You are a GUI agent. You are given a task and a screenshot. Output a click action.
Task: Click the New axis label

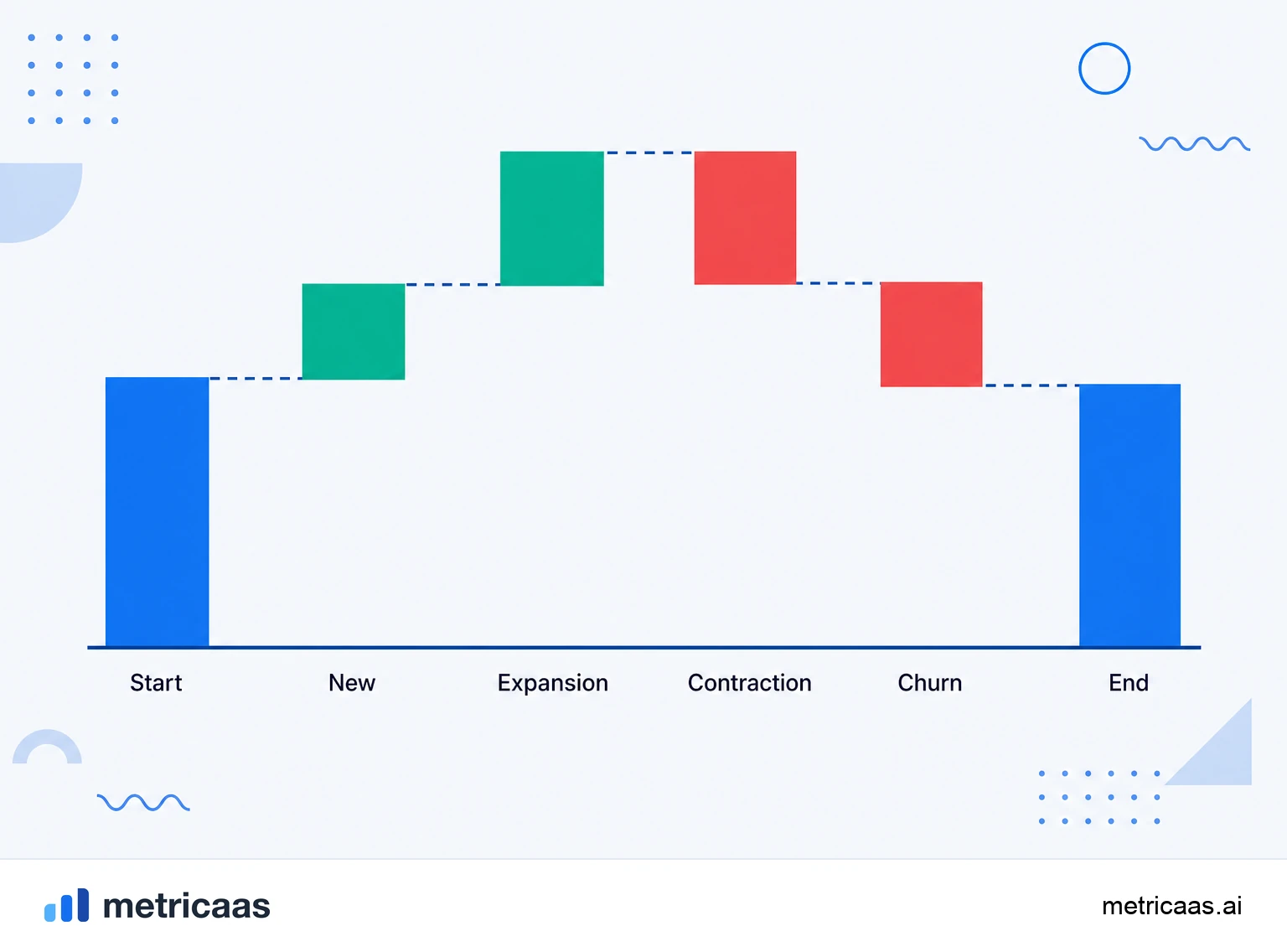click(352, 683)
